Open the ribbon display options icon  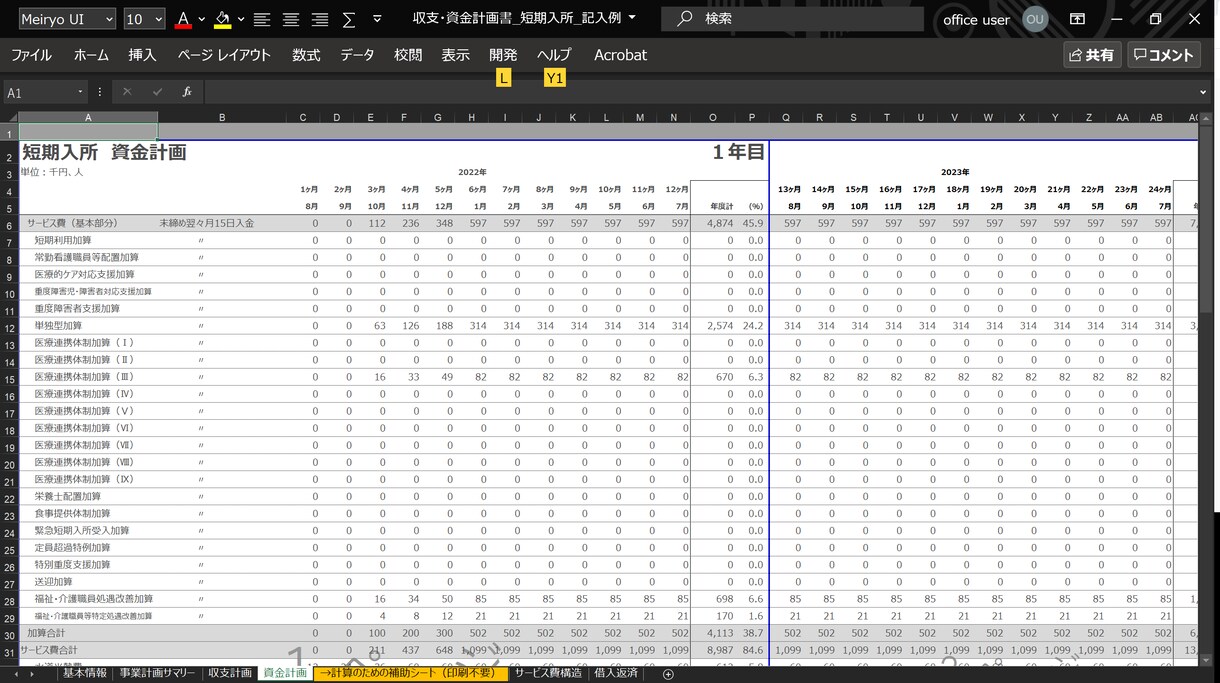[x=1077, y=19]
